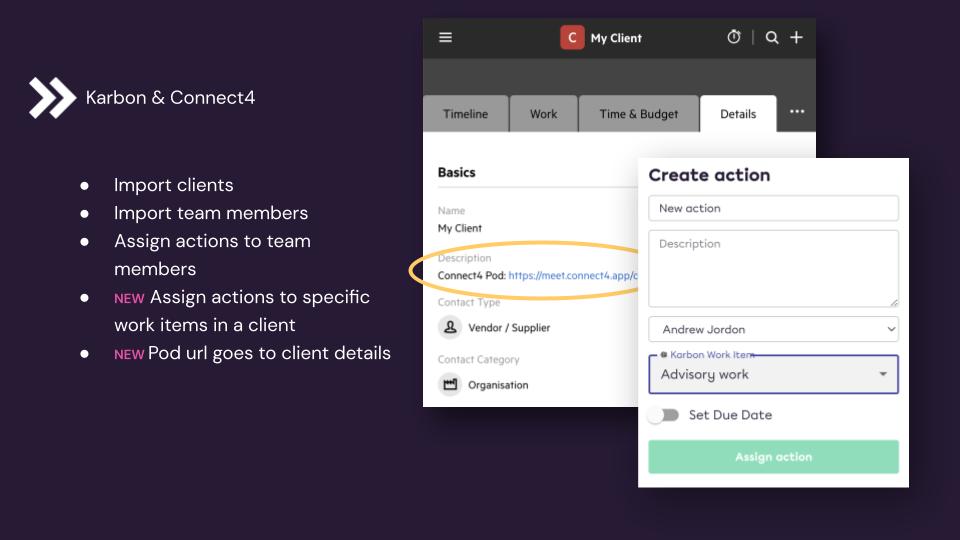This screenshot has height=540, width=960.
Task: Click the Contact Type label
Action: click(x=469, y=302)
